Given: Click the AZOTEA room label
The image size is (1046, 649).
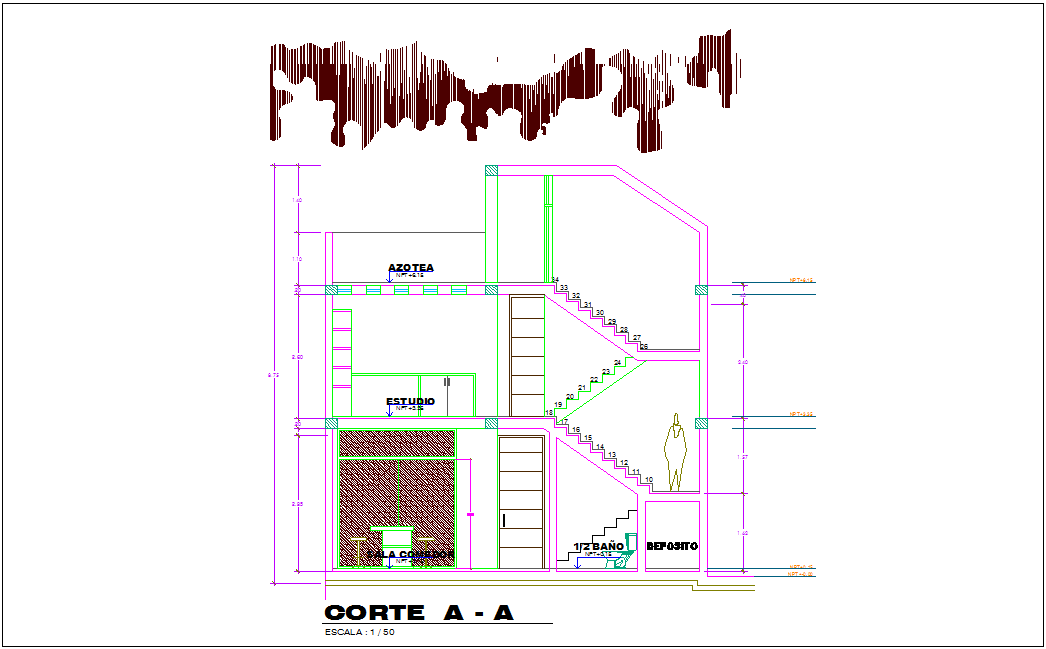Looking at the screenshot, I should 411,268.
